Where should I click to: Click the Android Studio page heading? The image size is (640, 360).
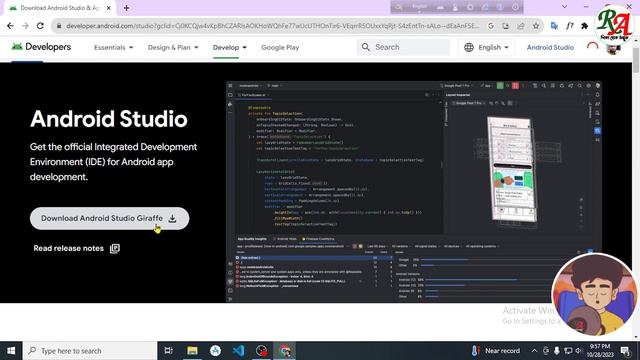(109, 119)
